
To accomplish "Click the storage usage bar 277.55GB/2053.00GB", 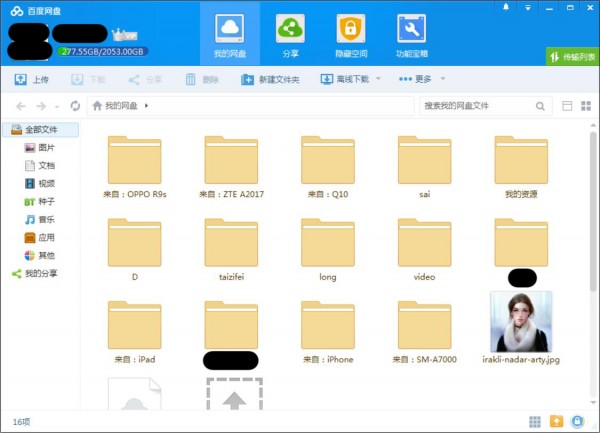I will point(103,52).
